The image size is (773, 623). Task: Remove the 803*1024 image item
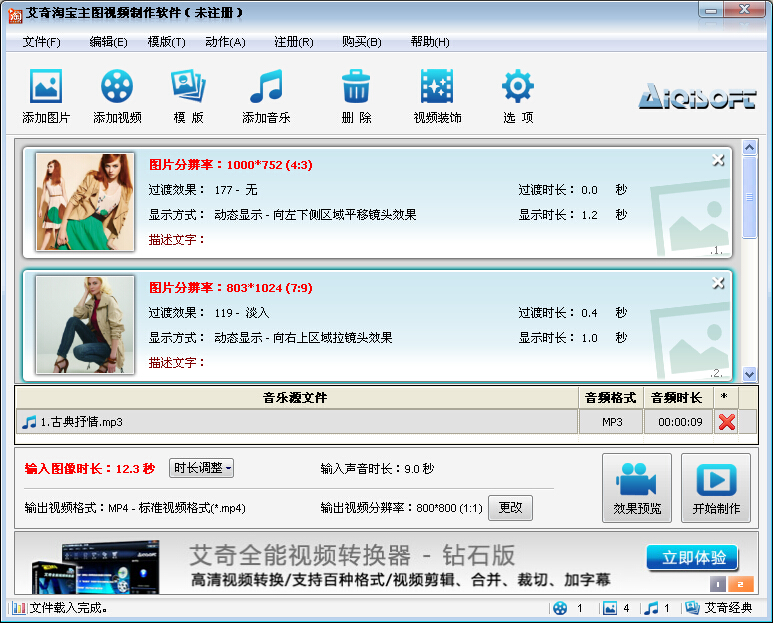[x=718, y=283]
